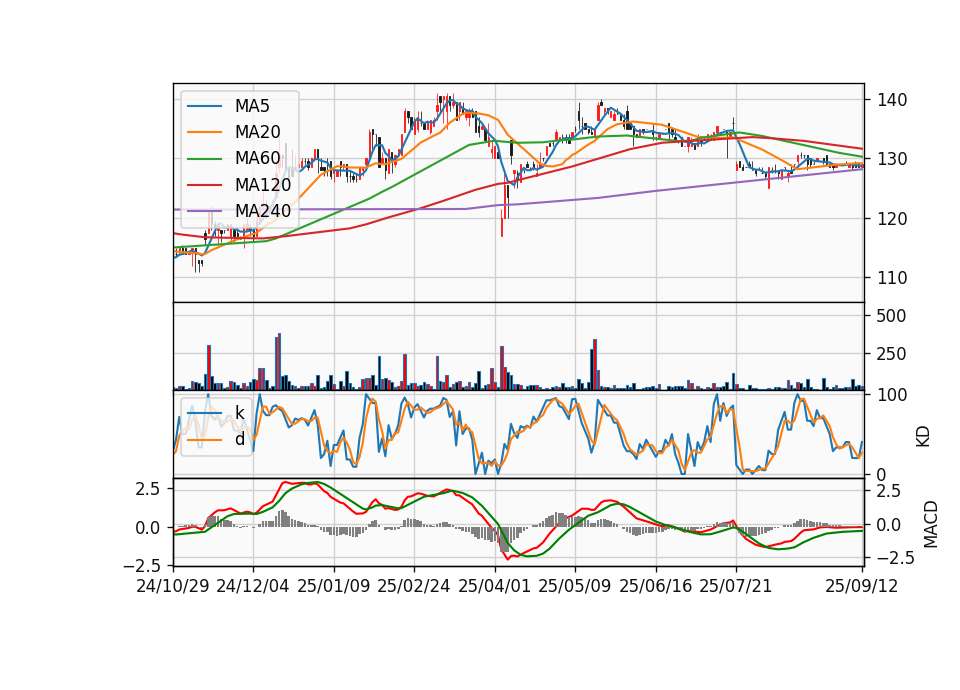Click the tallest volume bar near 24/12/04

tap(279, 362)
